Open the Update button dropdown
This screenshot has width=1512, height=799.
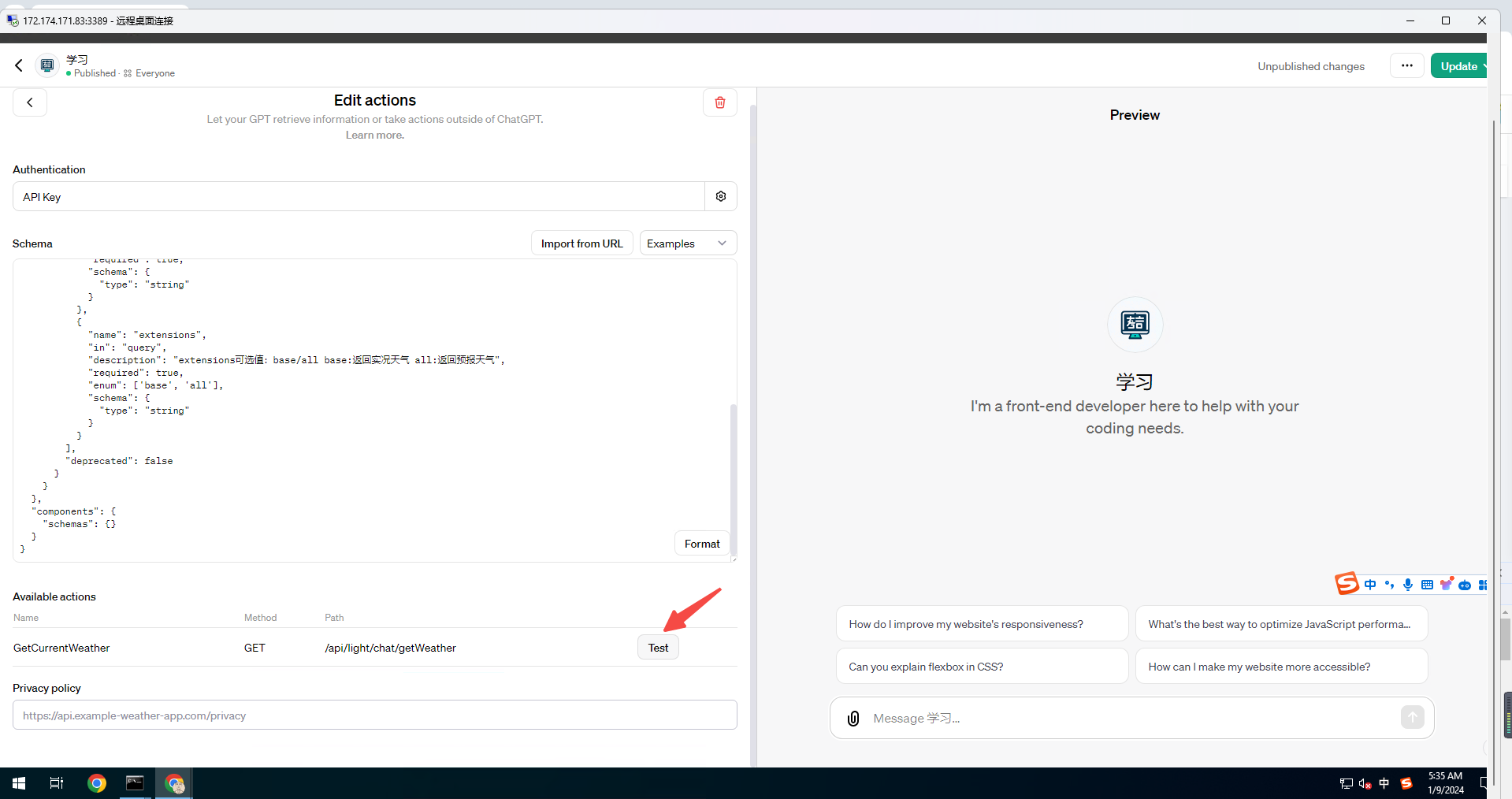point(1482,66)
